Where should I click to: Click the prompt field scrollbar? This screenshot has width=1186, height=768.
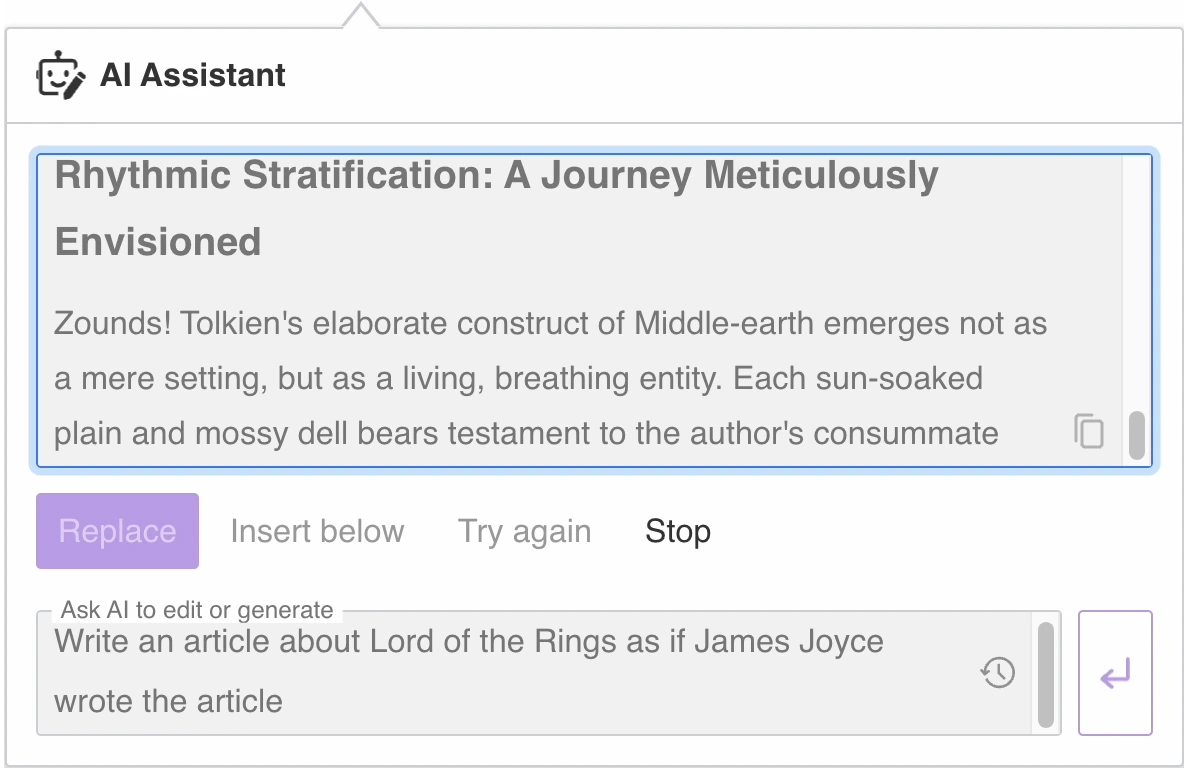(x=1045, y=673)
